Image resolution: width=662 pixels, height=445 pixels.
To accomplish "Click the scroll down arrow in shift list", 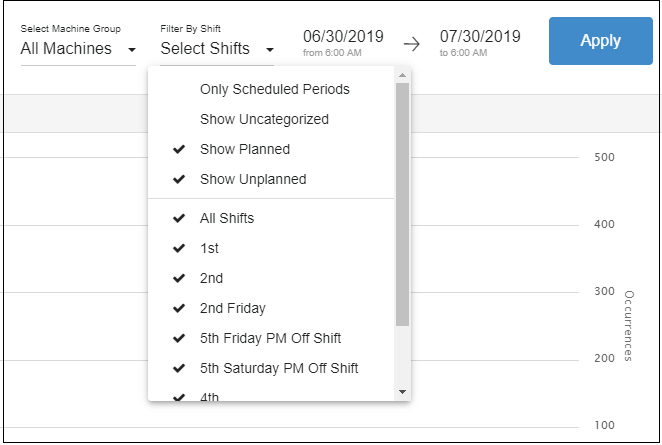I will 402,392.
